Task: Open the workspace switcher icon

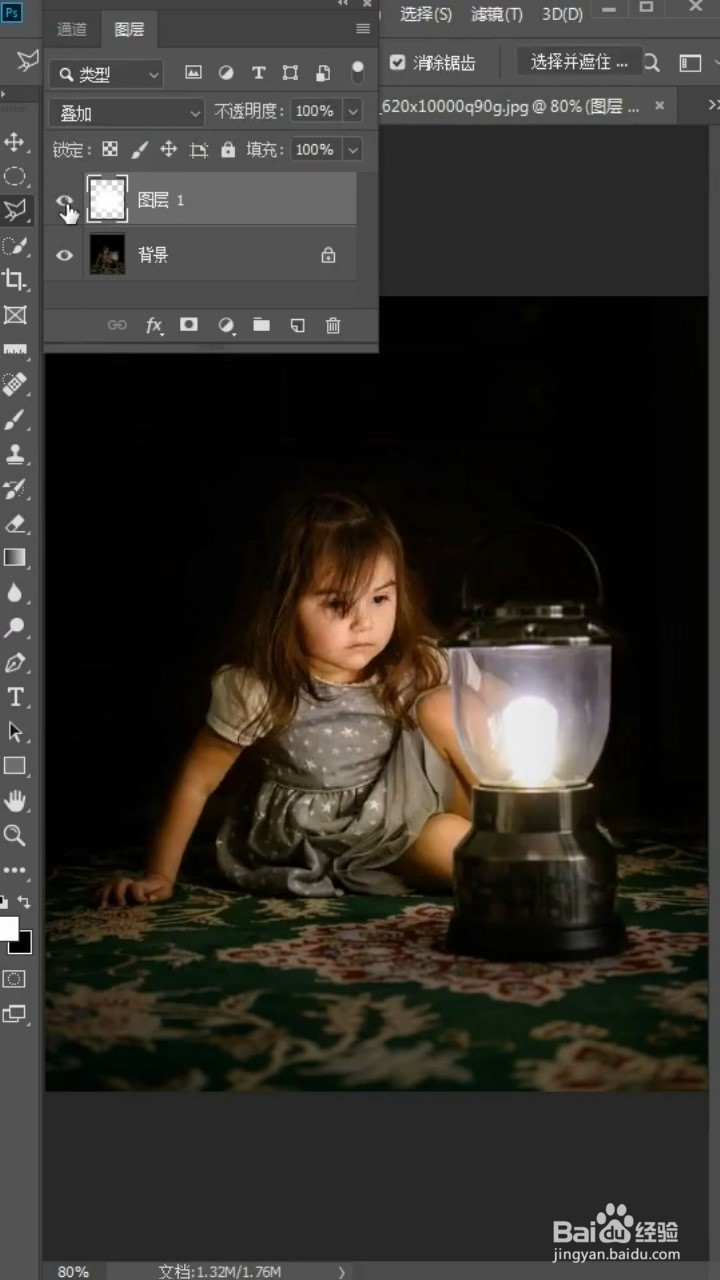Action: 690,63
